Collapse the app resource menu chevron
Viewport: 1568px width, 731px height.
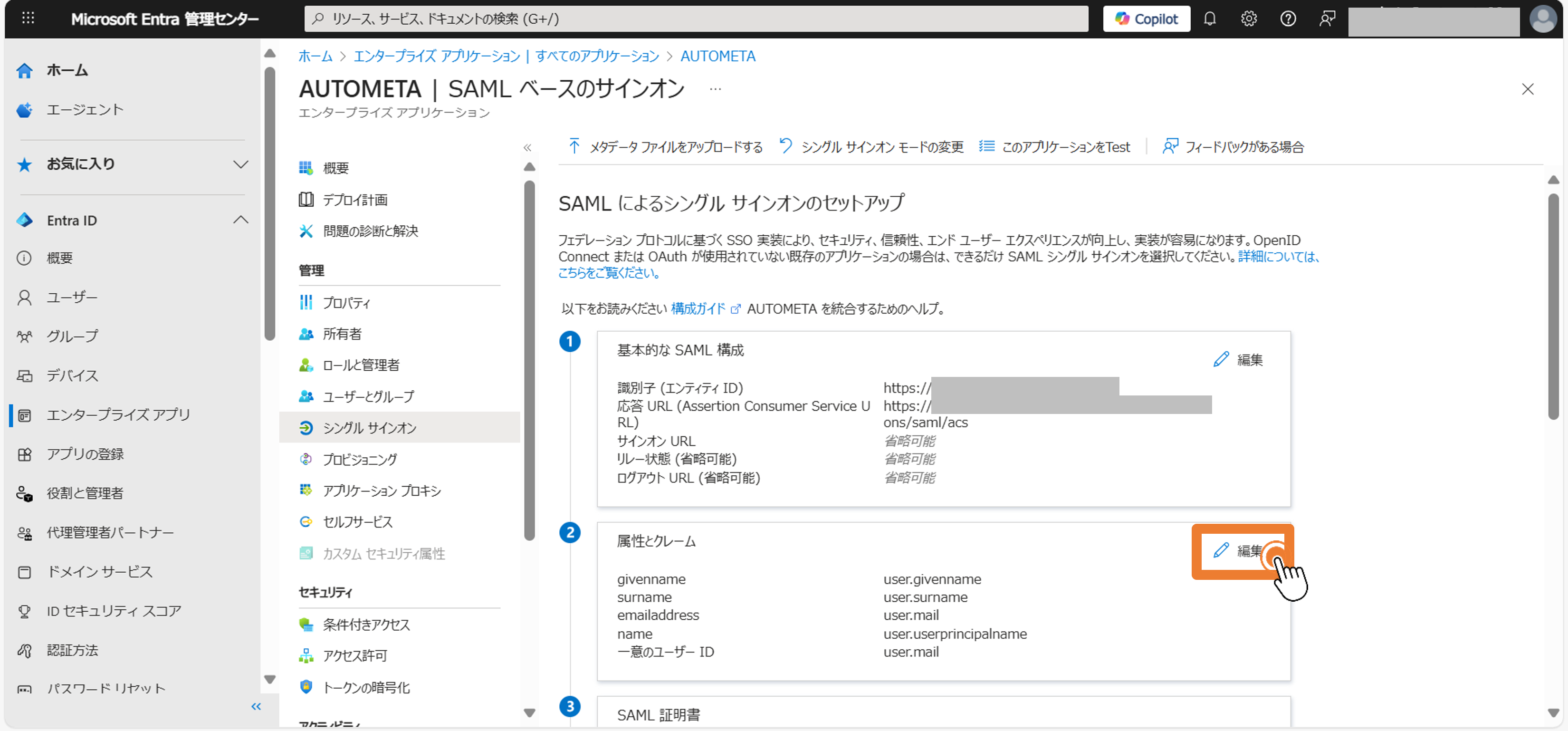(527, 147)
